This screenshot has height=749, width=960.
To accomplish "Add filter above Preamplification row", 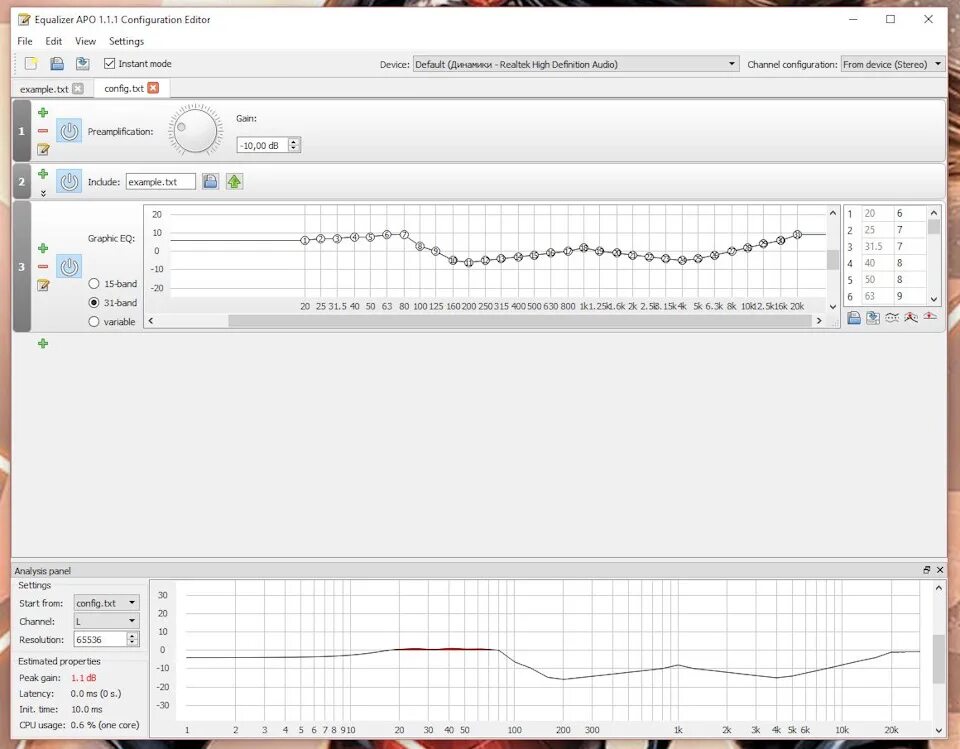I will pos(43,113).
